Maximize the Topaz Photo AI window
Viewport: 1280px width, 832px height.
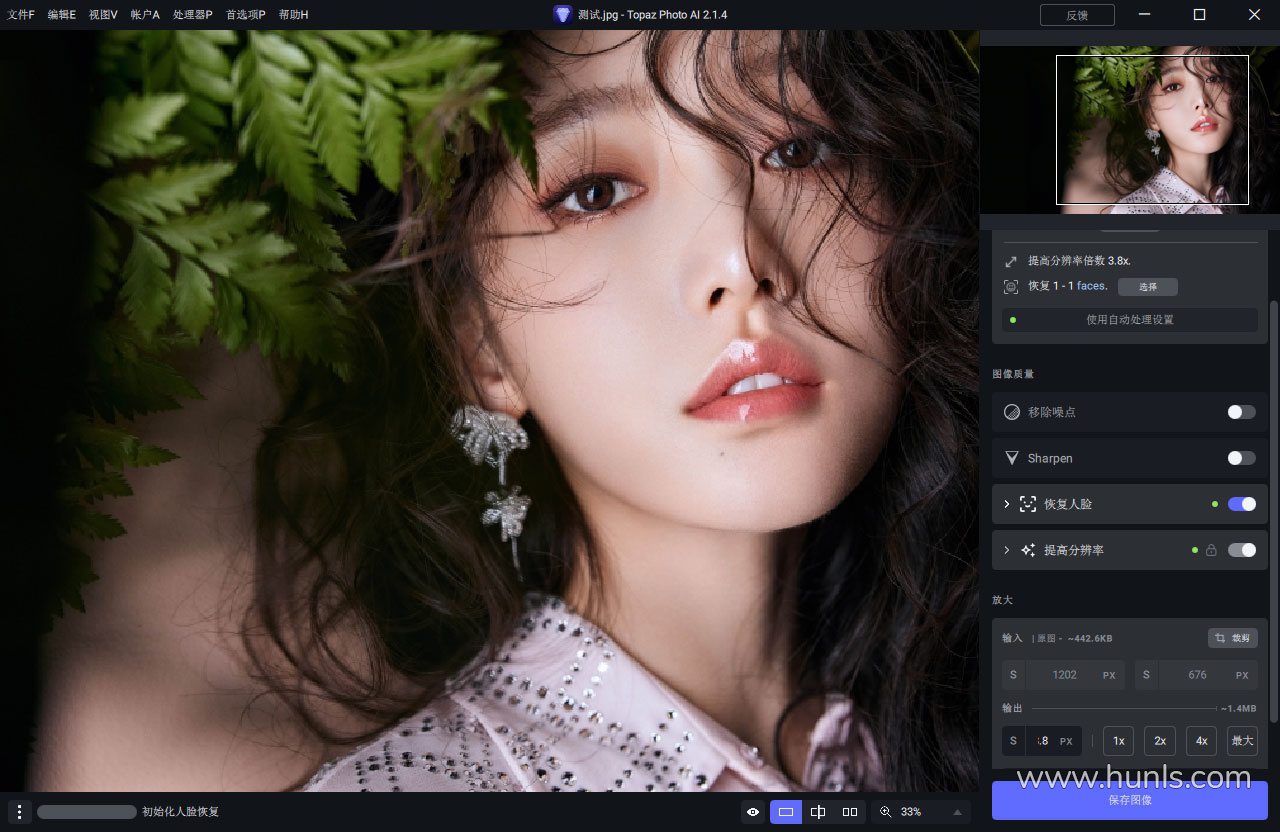point(1199,15)
